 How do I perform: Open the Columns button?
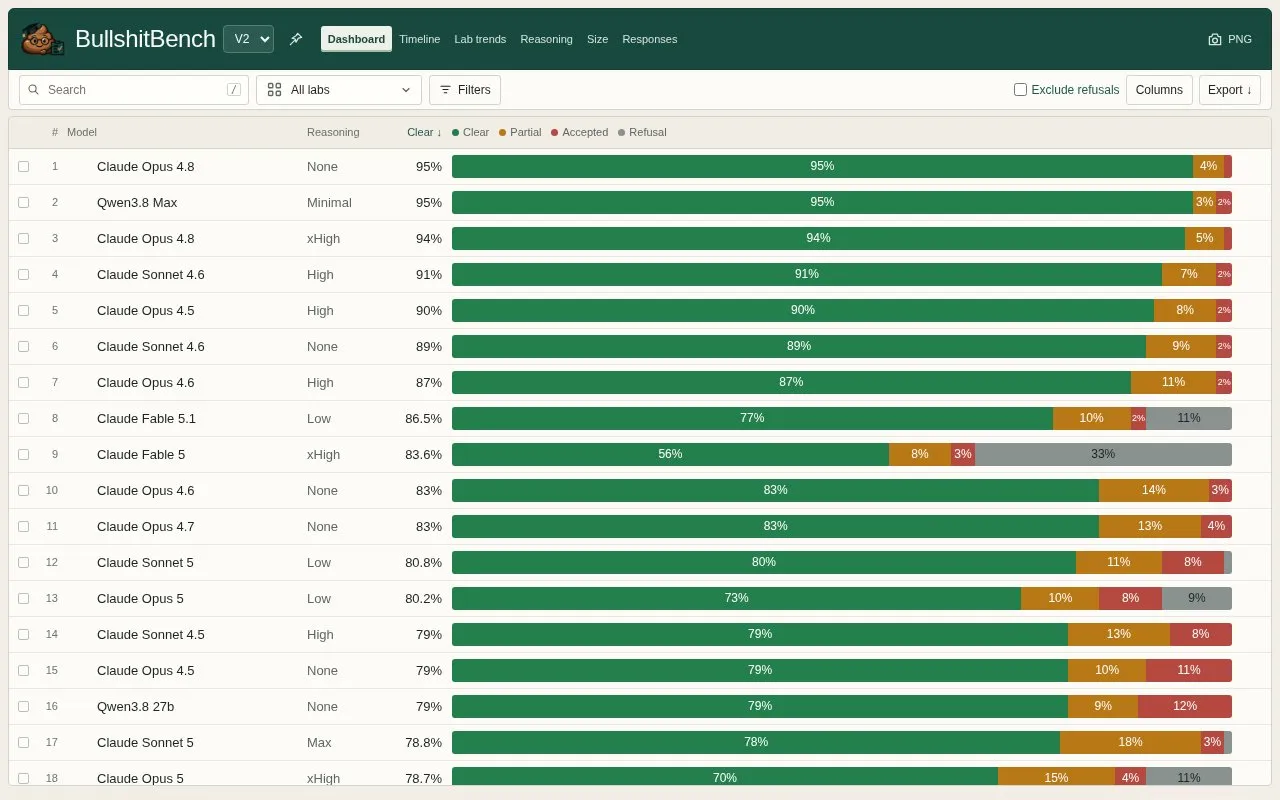point(1159,90)
